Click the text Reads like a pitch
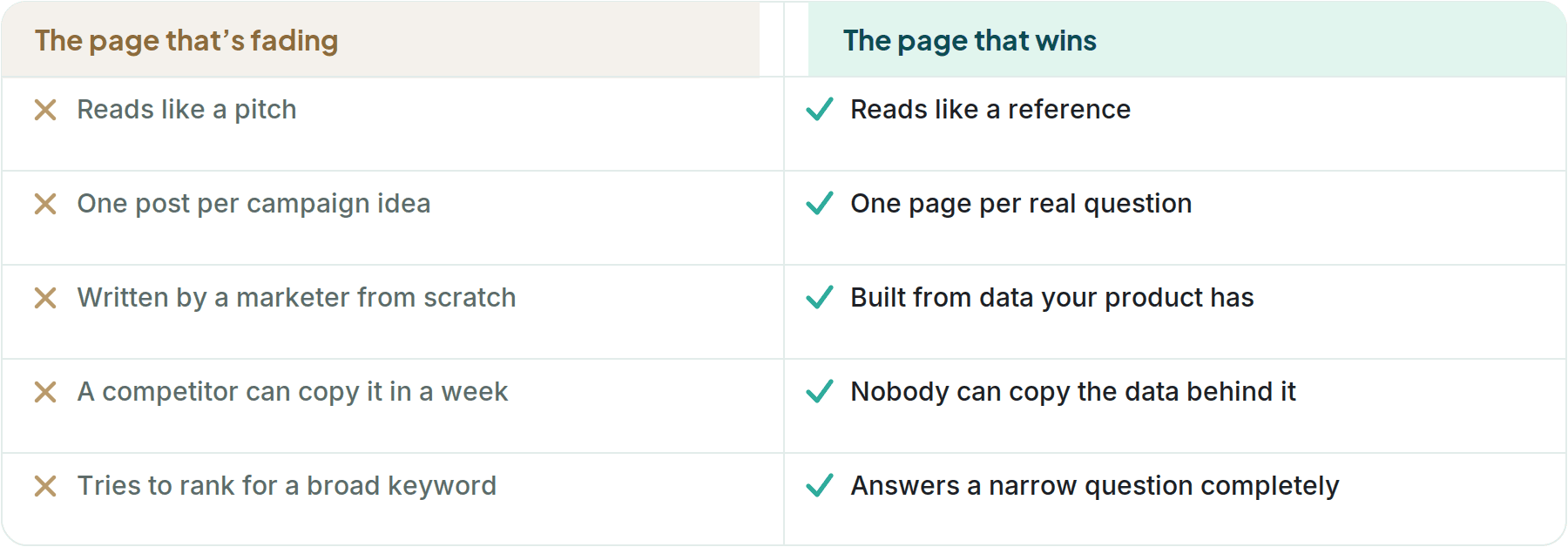Screen dimensions: 1568x547 click(x=186, y=110)
